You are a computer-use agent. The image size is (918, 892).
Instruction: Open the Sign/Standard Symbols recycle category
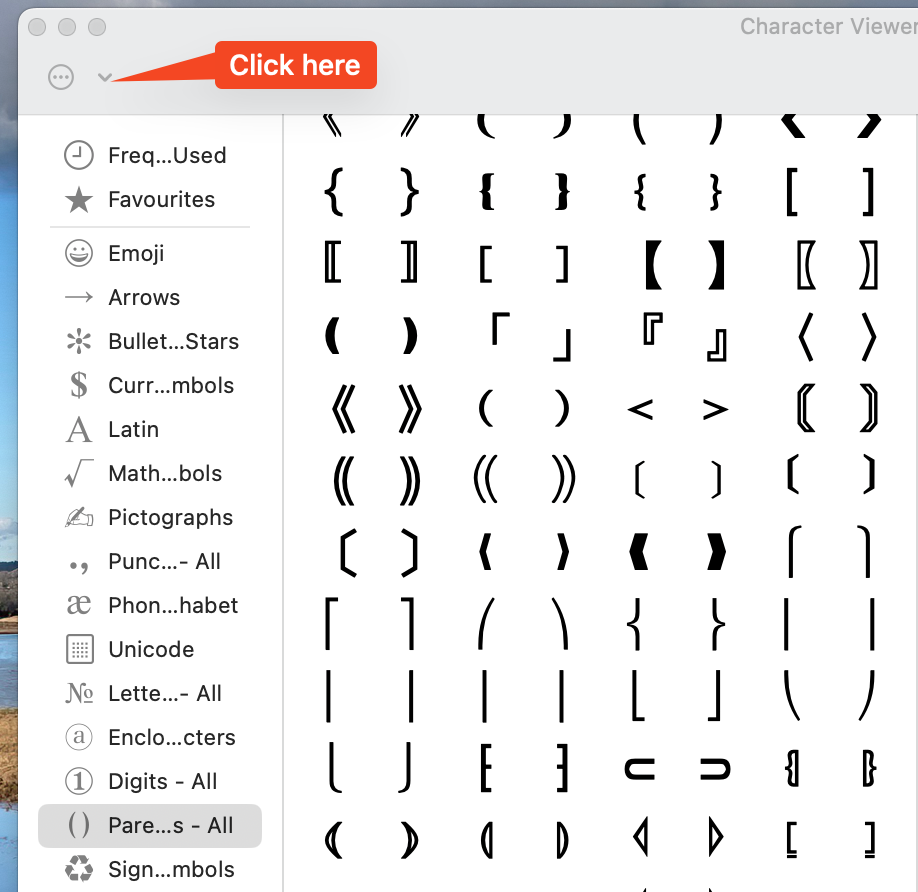[x=78, y=870]
